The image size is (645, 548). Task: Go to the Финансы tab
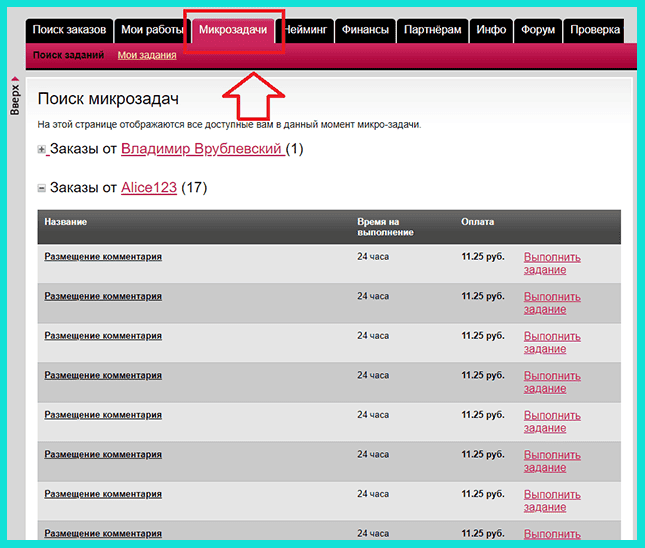click(365, 30)
